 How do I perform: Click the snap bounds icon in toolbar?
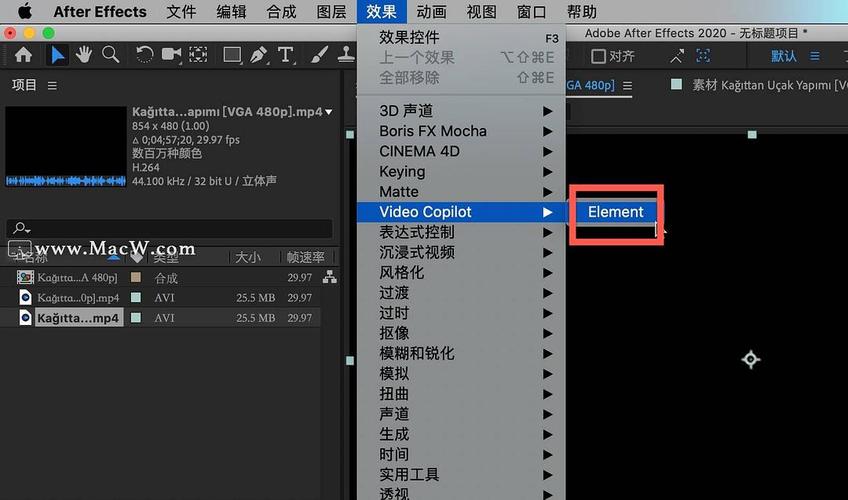703,55
